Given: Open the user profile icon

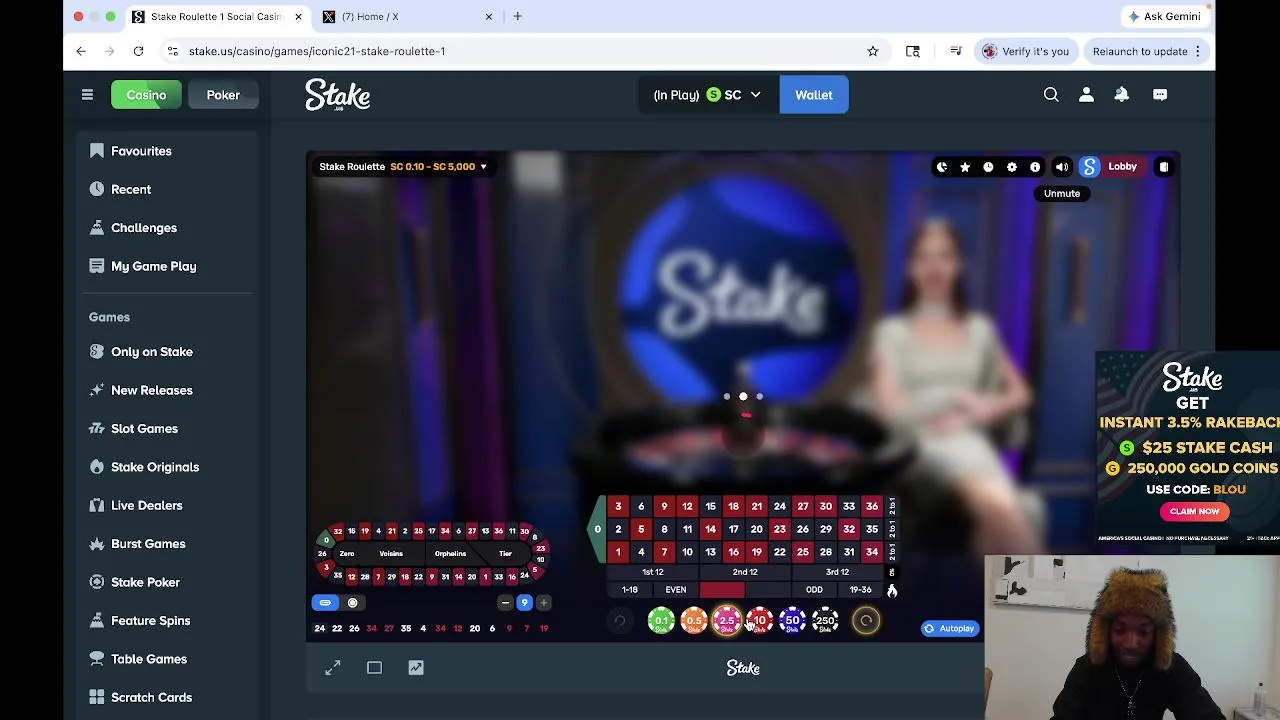Looking at the screenshot, I should (1086, 95).
